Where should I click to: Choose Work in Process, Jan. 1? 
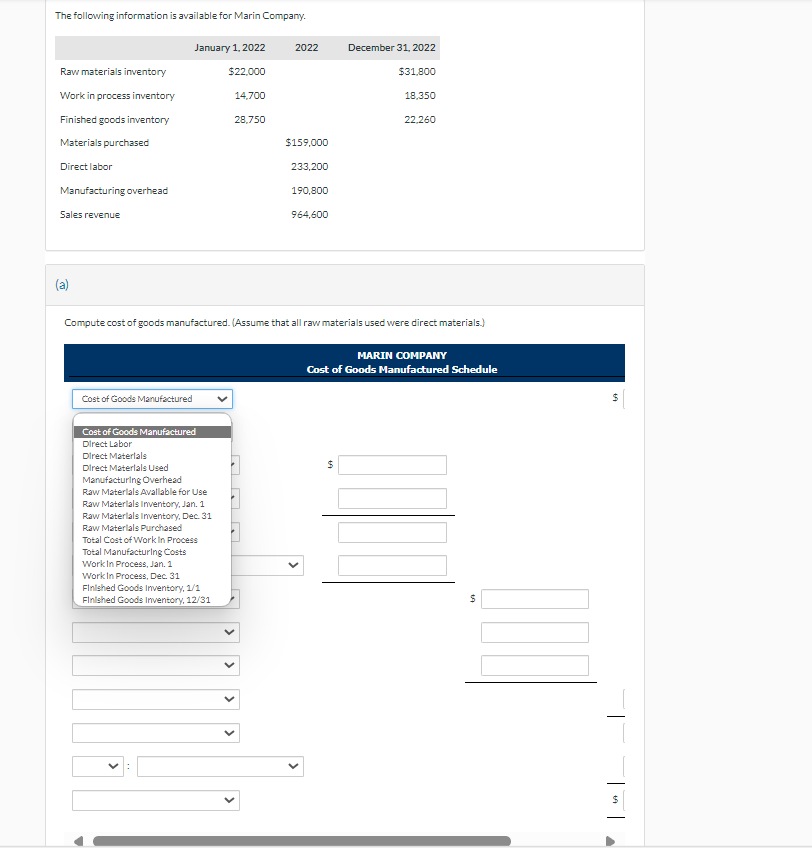[153, 564]
